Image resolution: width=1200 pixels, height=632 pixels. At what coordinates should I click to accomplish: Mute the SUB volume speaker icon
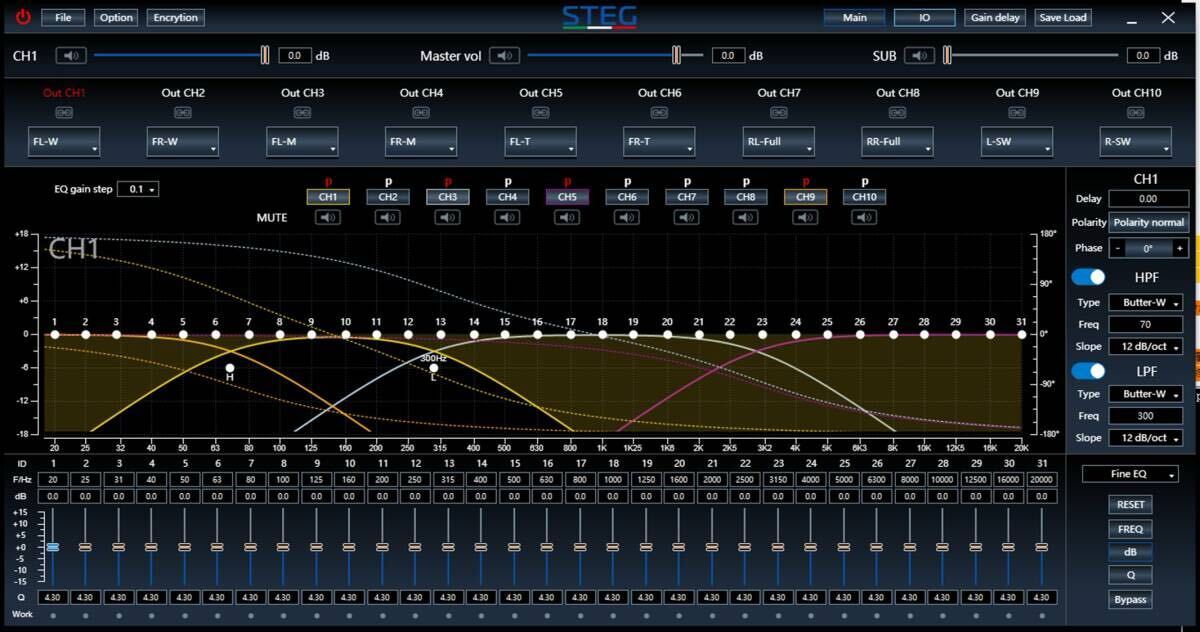coord(919,56)
